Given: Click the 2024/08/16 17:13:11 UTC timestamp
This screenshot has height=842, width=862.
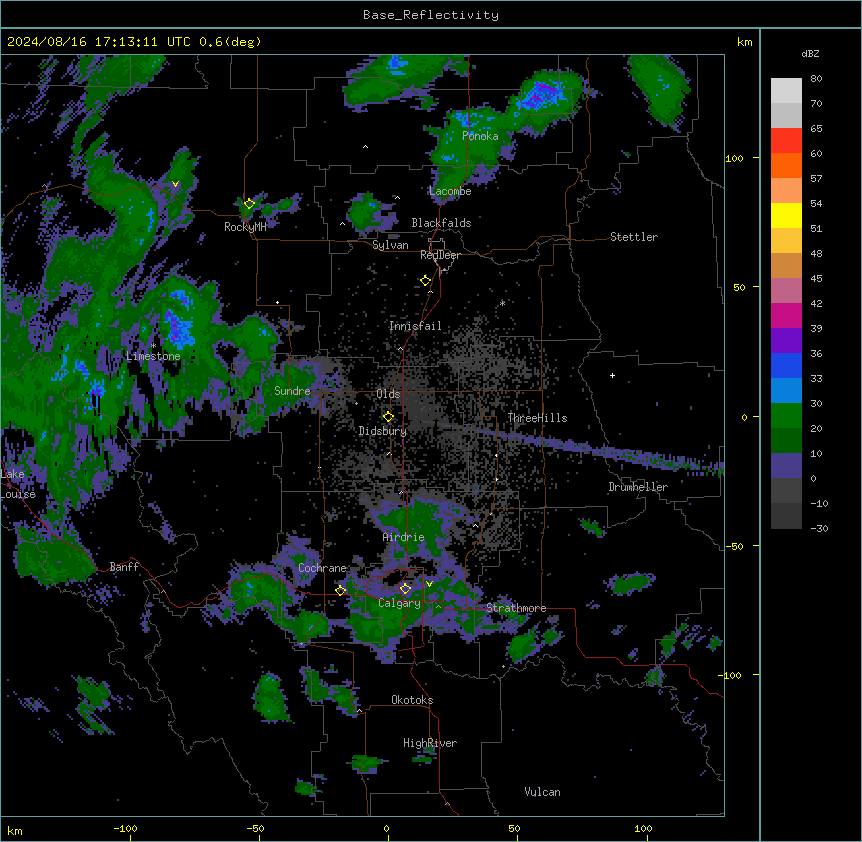Looking at the screenshot, I should pyautogui.click(x=135, y=42).
